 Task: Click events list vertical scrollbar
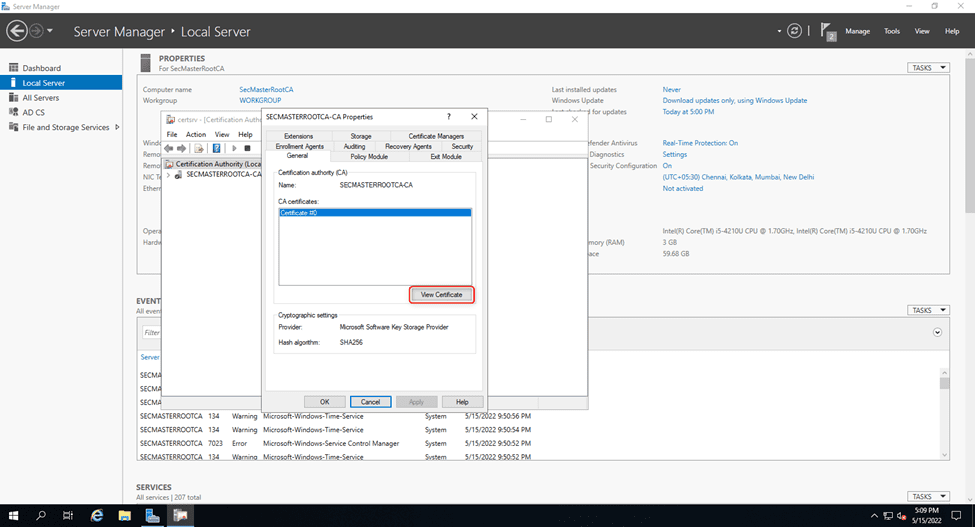pos(945,412)
